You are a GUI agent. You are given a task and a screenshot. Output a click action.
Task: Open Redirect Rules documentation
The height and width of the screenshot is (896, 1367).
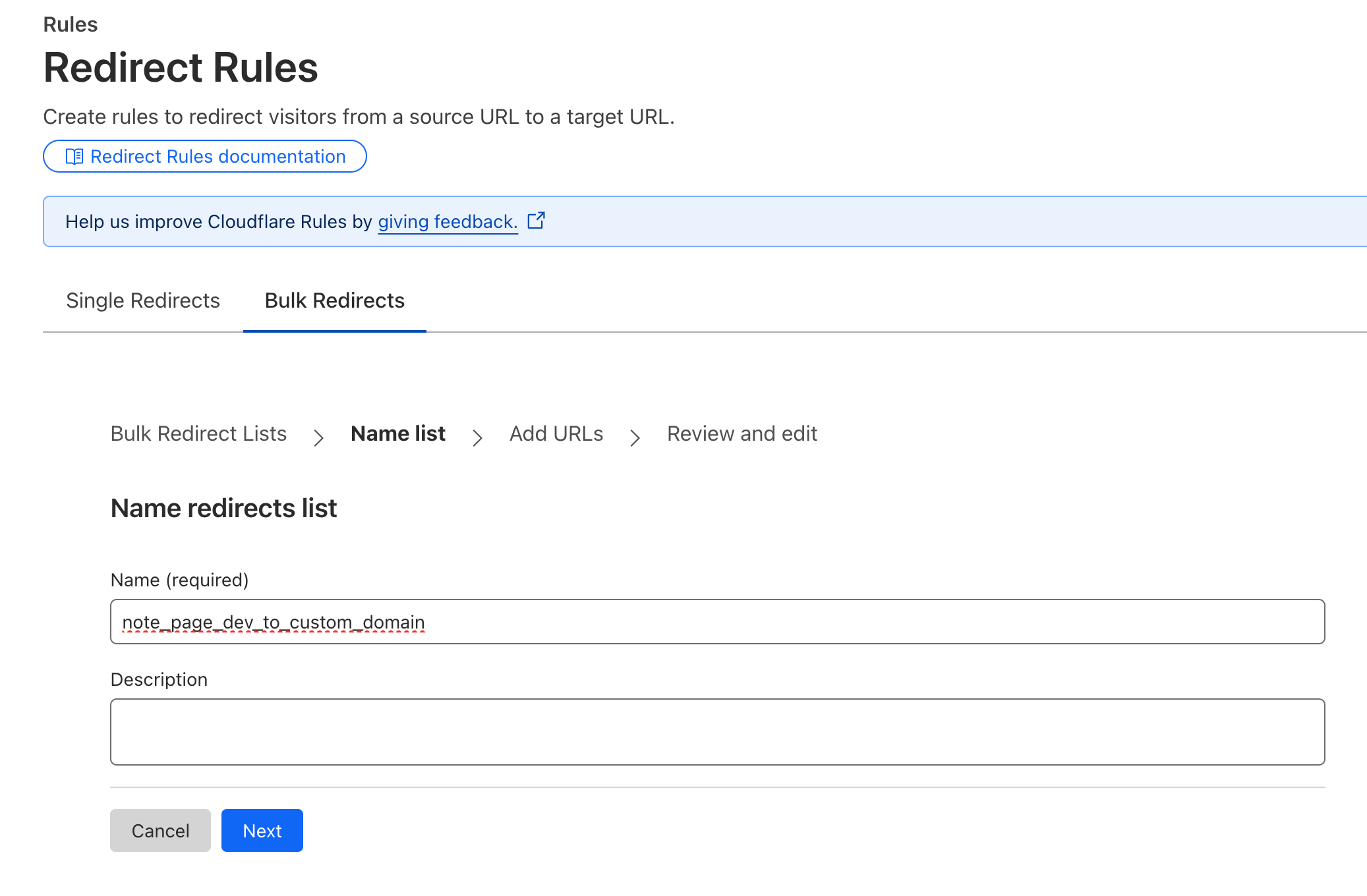coord(218,157)
